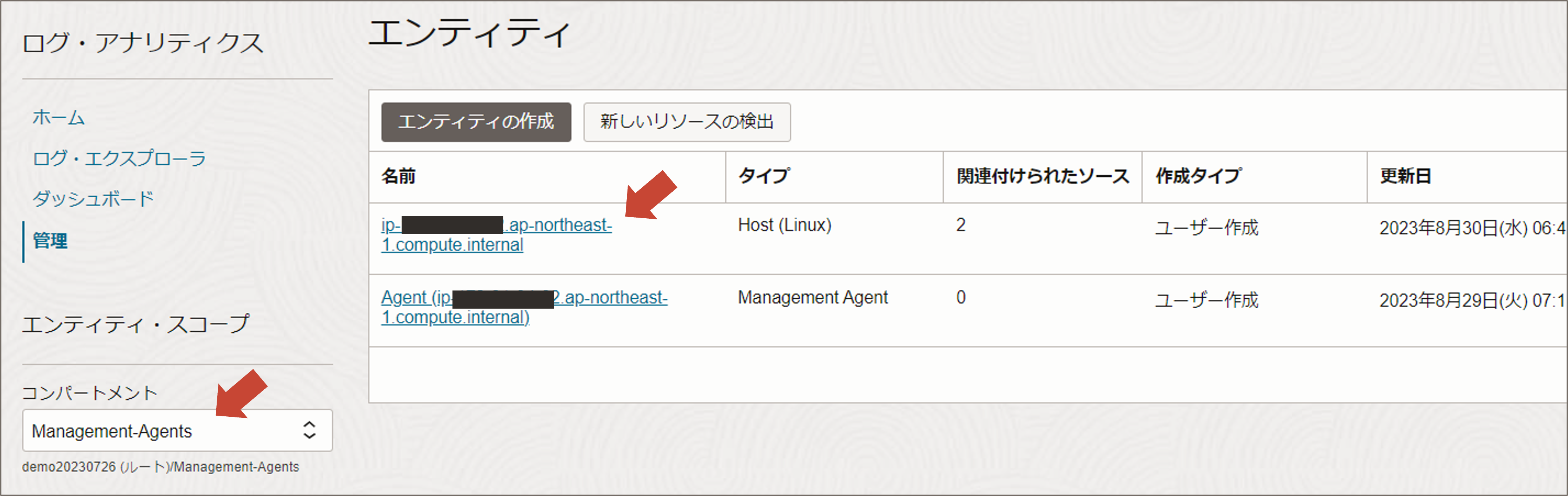This screenshot has width=1568, height=496.
Task: Click the compartment dropdown up-down chevron icon
Action: click(309, 430)
